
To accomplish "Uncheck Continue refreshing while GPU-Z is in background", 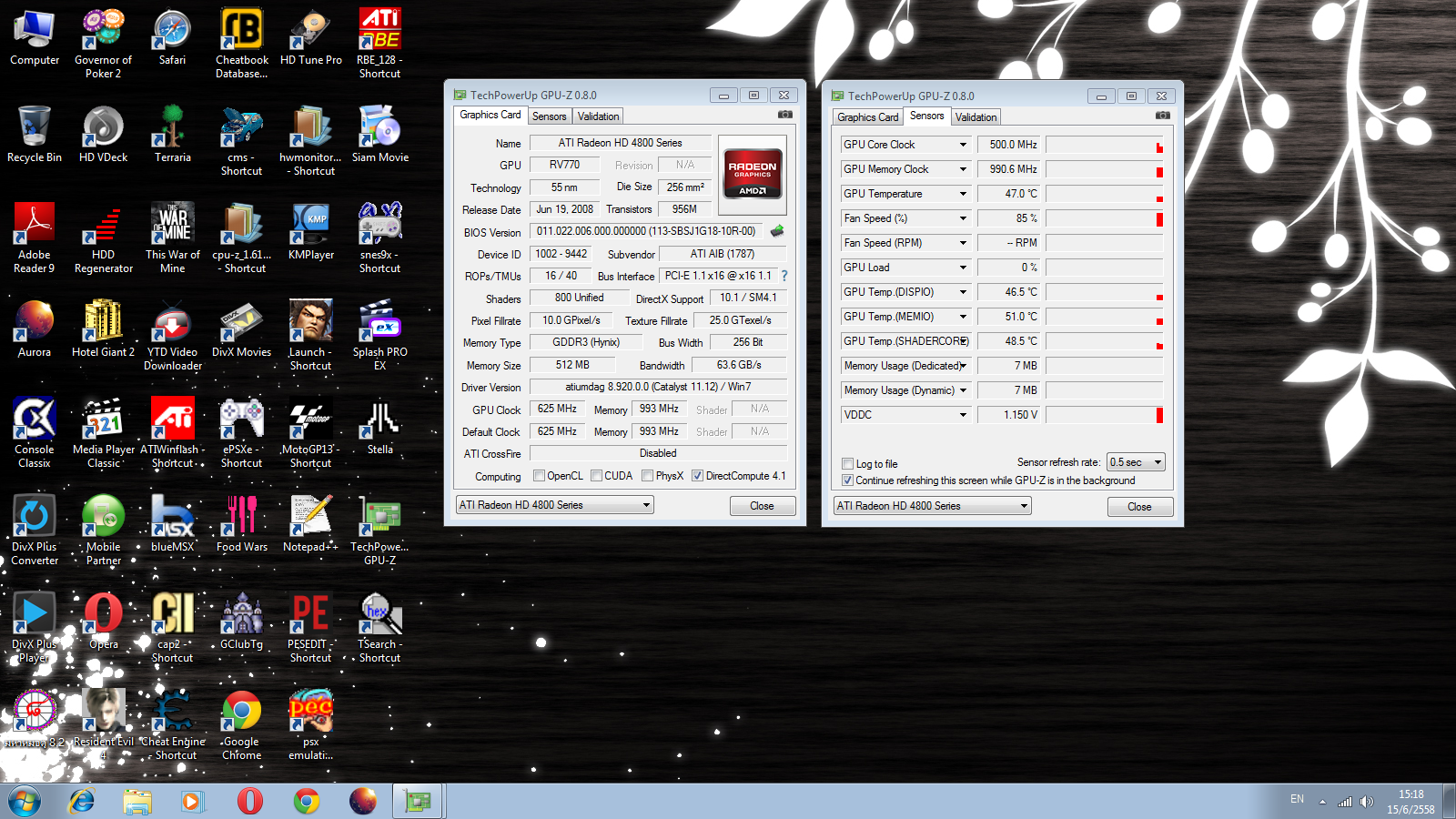I will [x=848, y=480].
